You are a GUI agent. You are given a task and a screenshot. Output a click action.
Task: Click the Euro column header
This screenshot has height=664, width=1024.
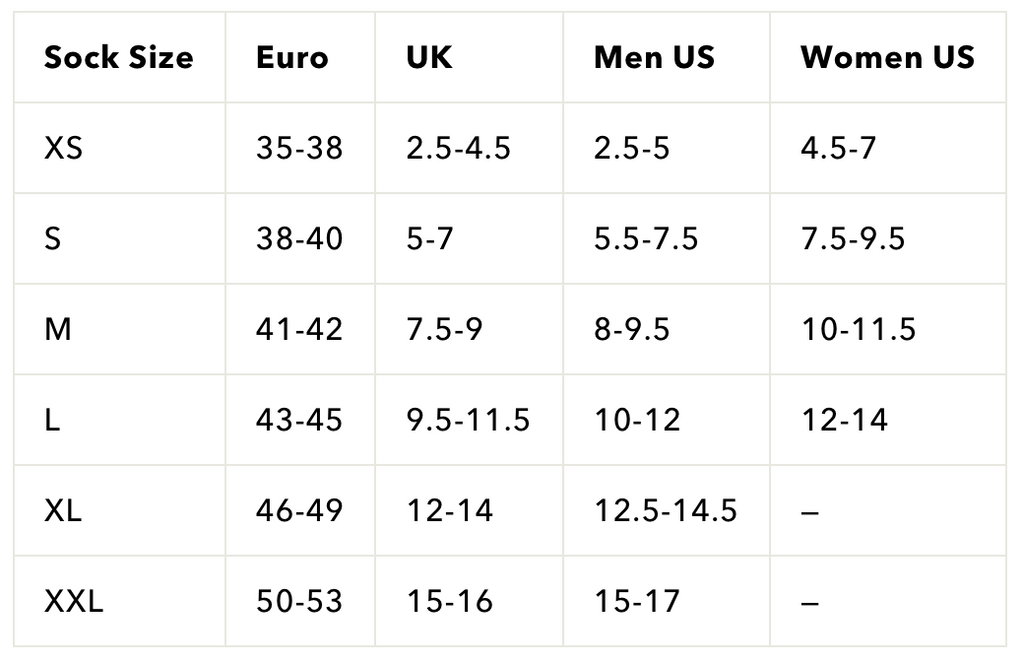(292, 58)
